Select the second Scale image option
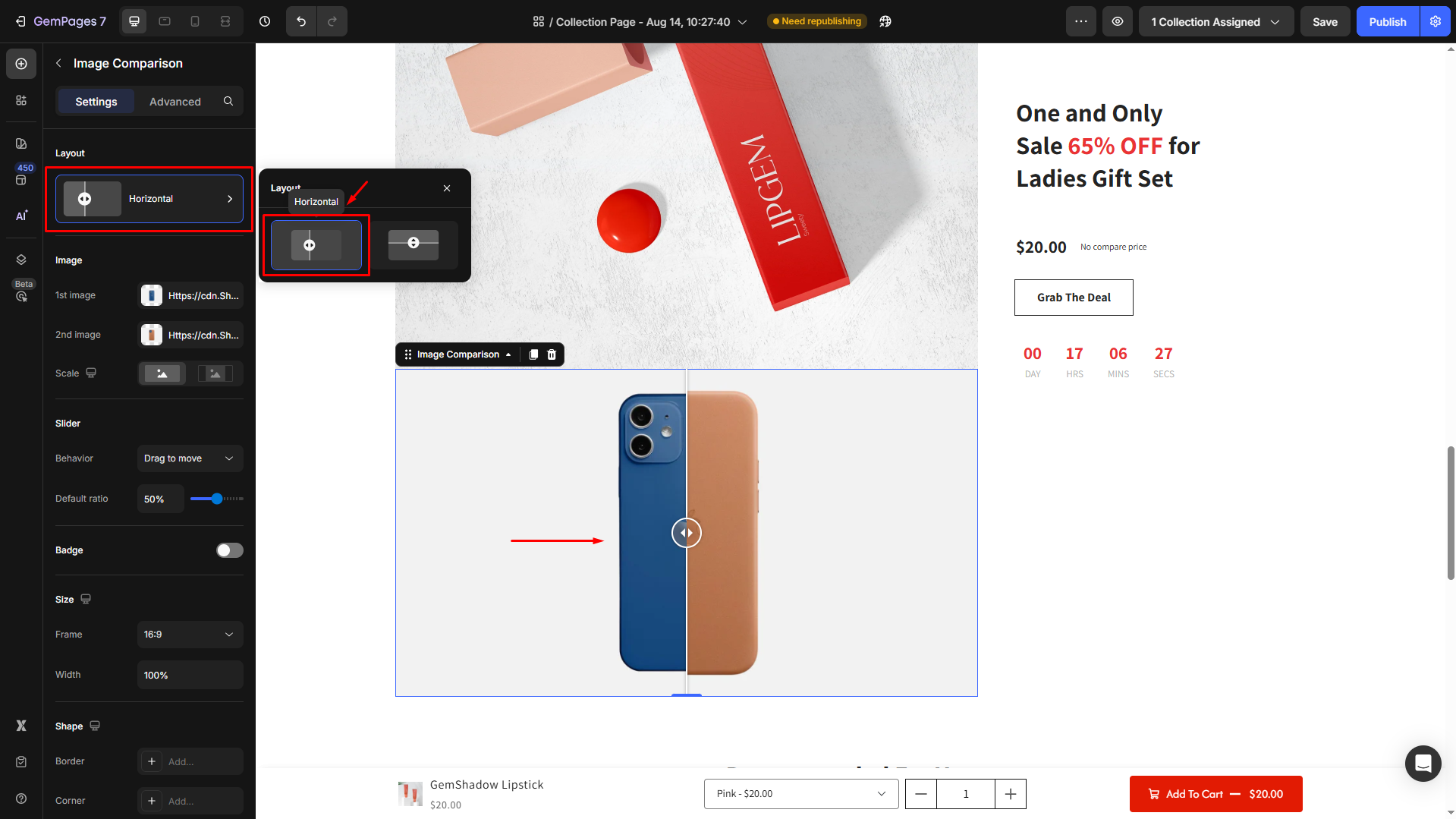Image resolution: width=1456 pixels, height=819 pixels. [215, 373]
